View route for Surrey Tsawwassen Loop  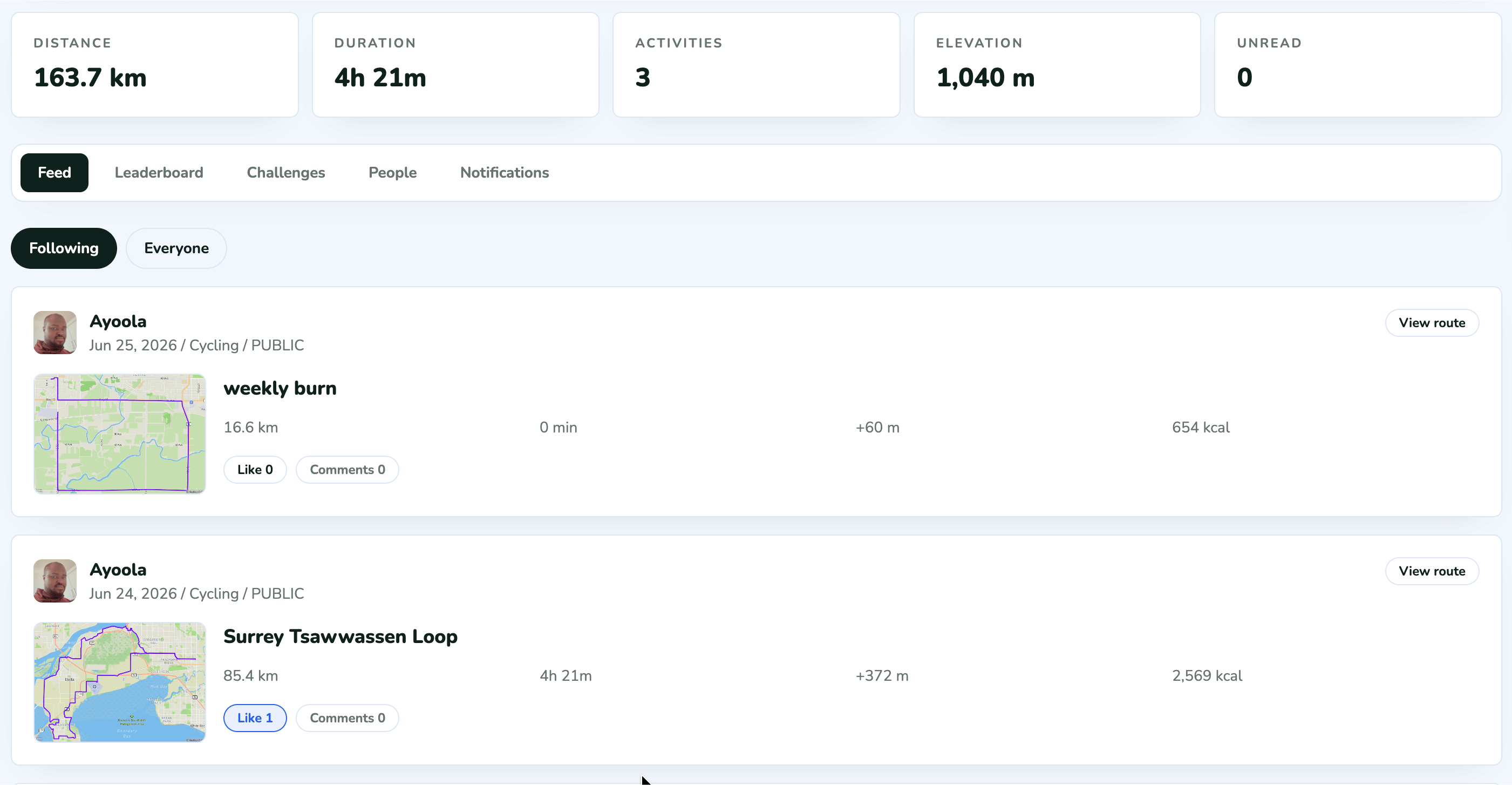coord(1432,571)
